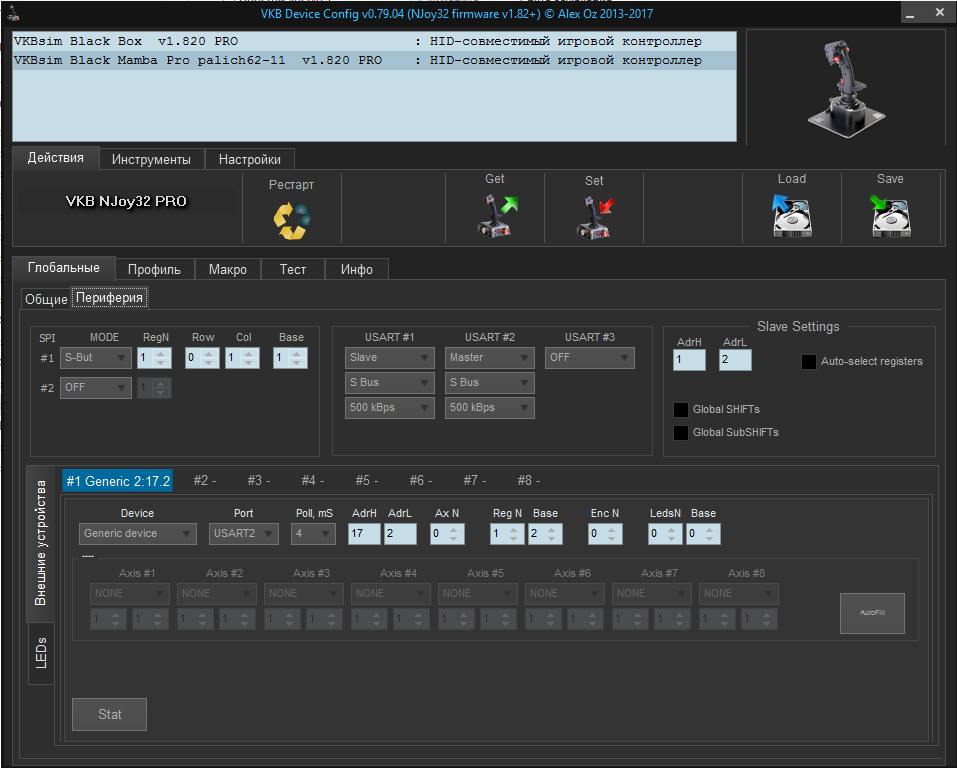
Task: Open SPI #1 MODE dropdown S-But
Action: 95,358
